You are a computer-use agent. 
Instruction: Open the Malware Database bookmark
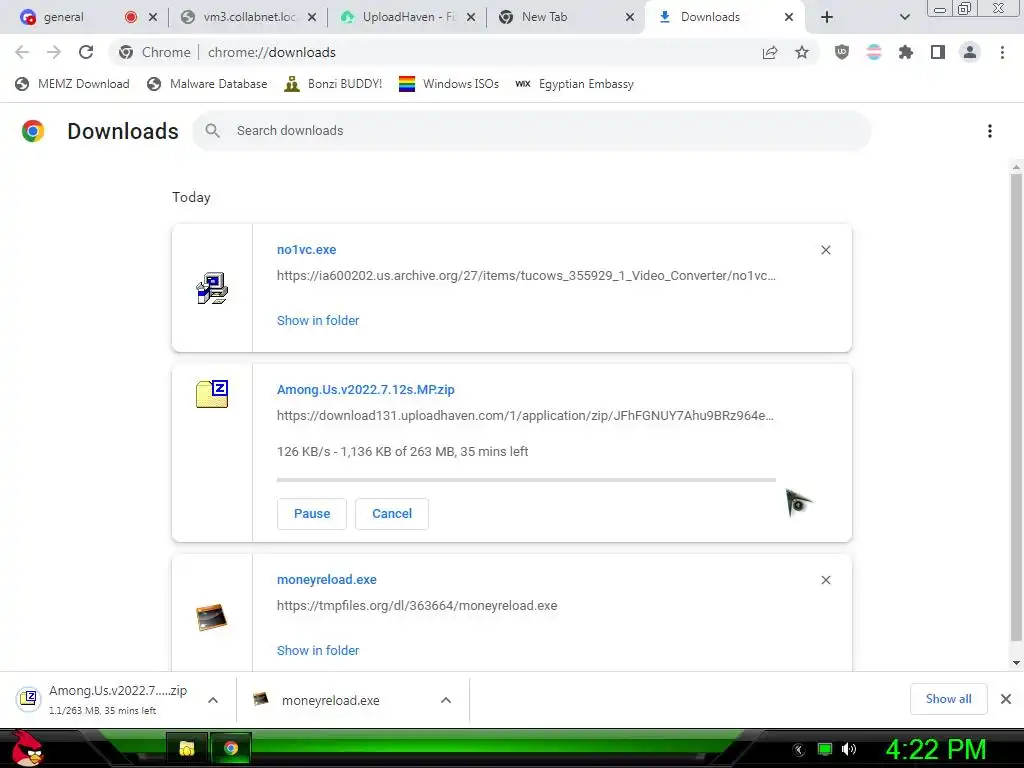pyautogui.click(x=207, y=84)
